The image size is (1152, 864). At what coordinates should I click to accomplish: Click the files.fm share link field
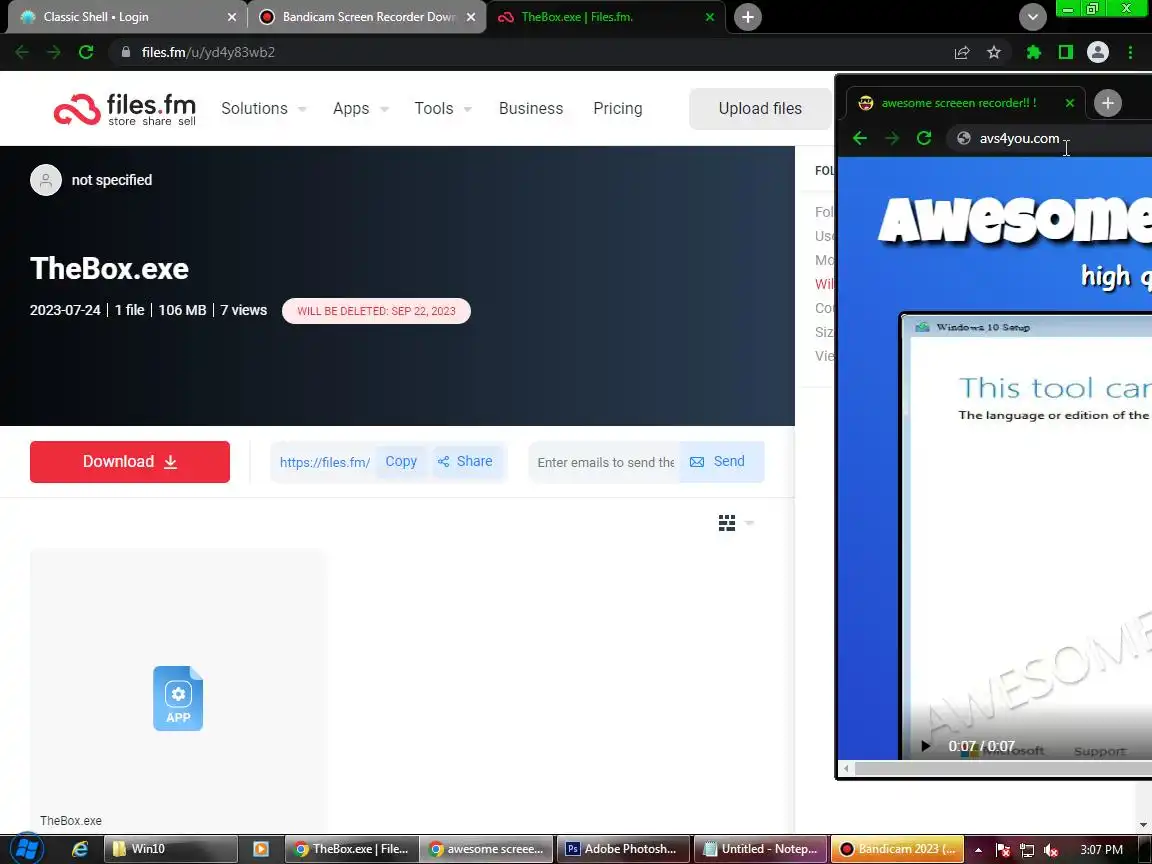tap(325, 462)
